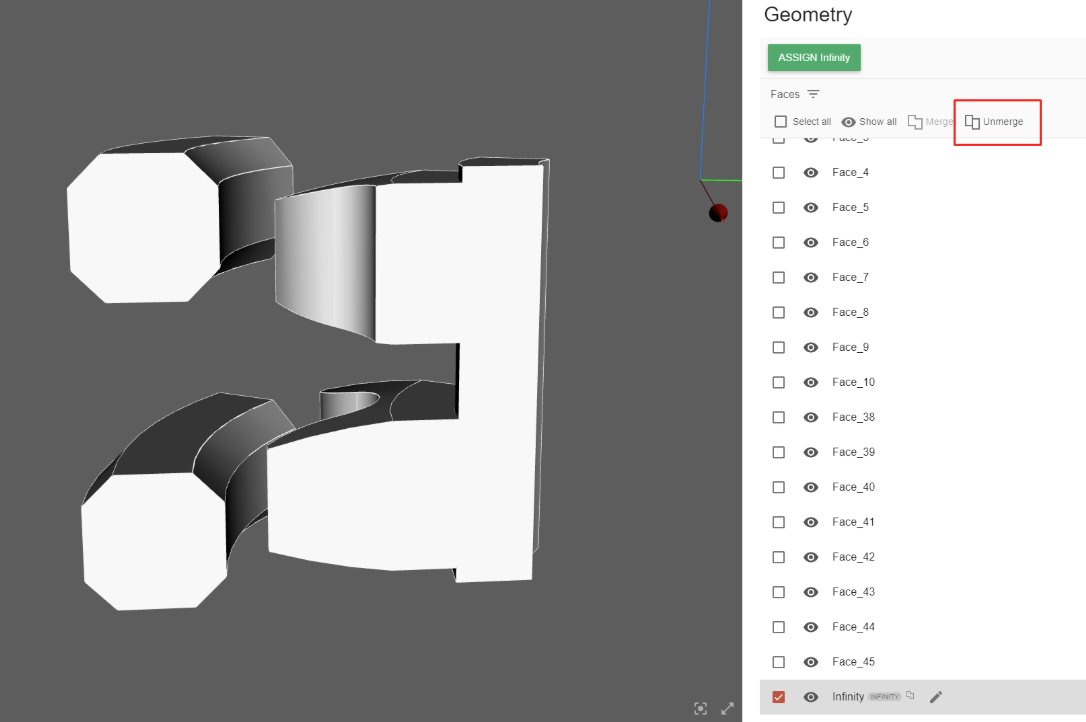Hide Face_5 using its eye icon
This screenshot has height=722, width=1086.
811,207
